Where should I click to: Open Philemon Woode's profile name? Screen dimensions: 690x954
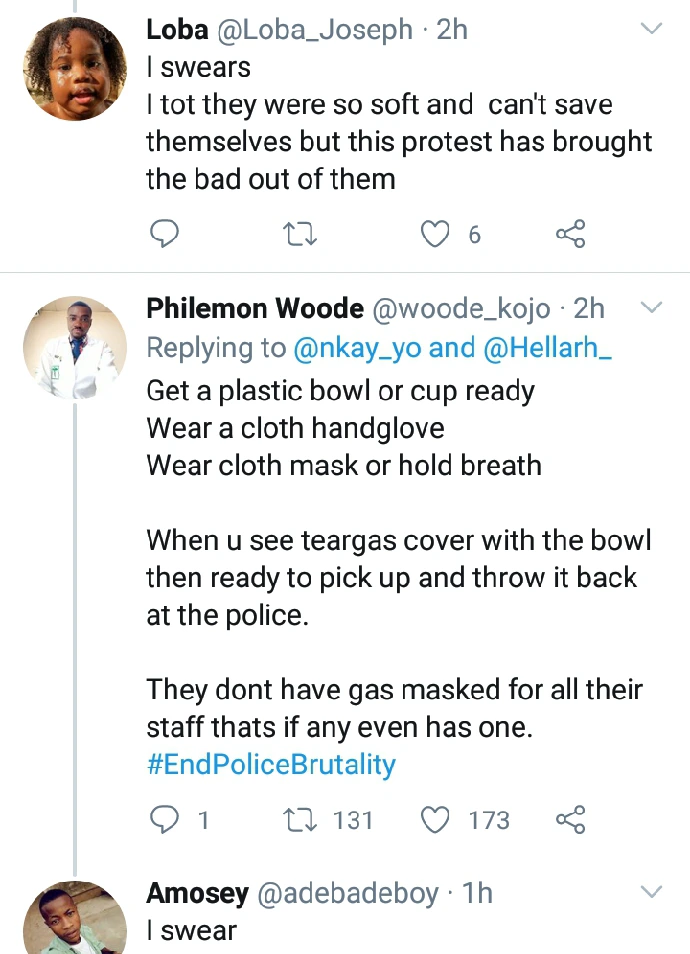tap(255, 309)
